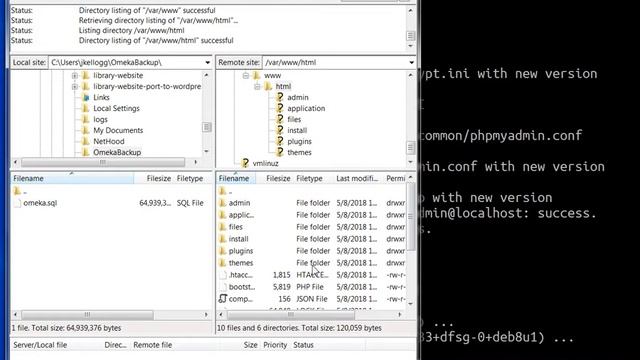The image size is (640, 360).
Task: Select the plugins folder in remote tree
Action: 299,142
